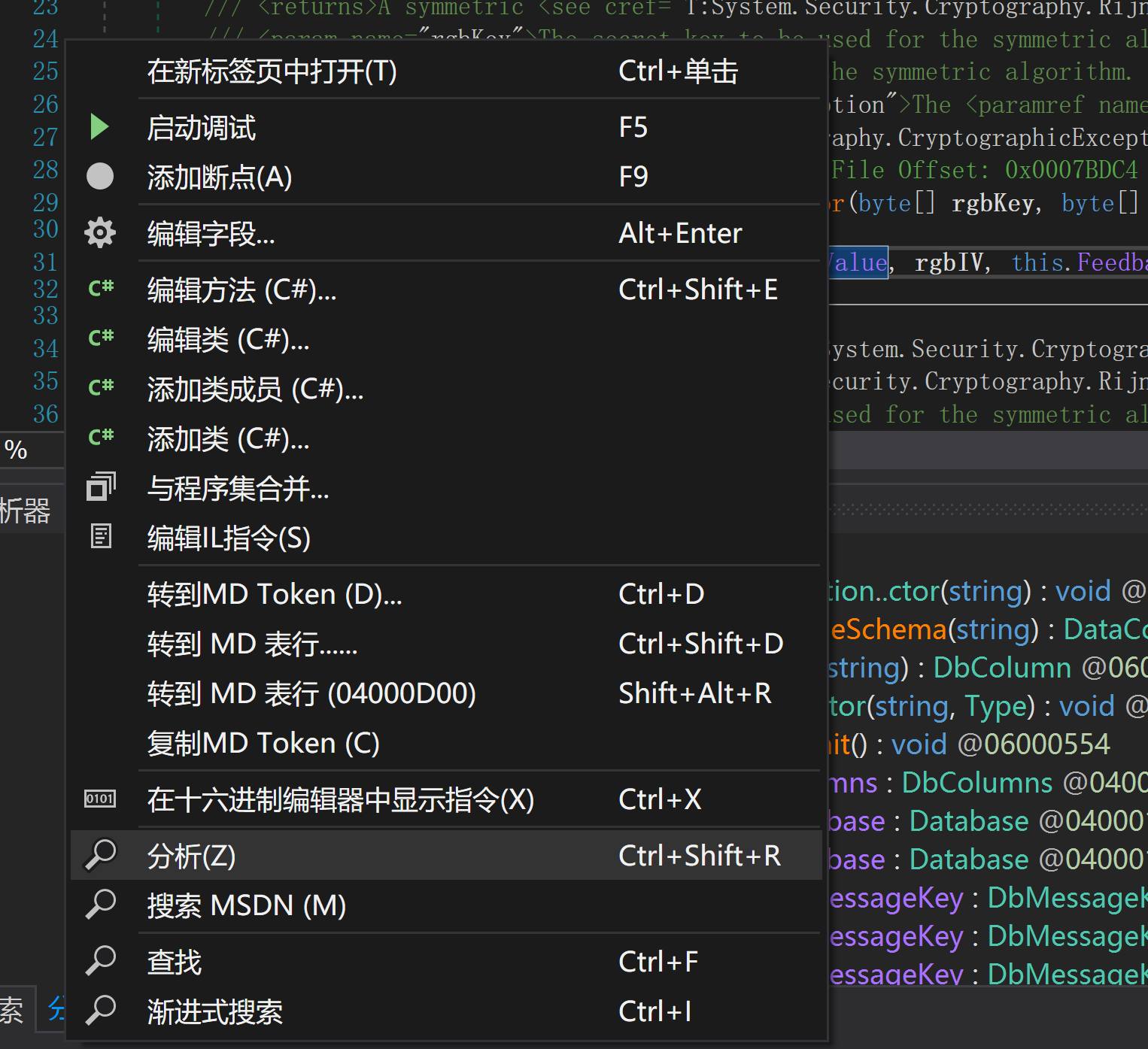Image resolution: width=1148 pixels, height=1049 pixels.
Task: Select 转到 MD 表行...... entry
Action: 446,644
